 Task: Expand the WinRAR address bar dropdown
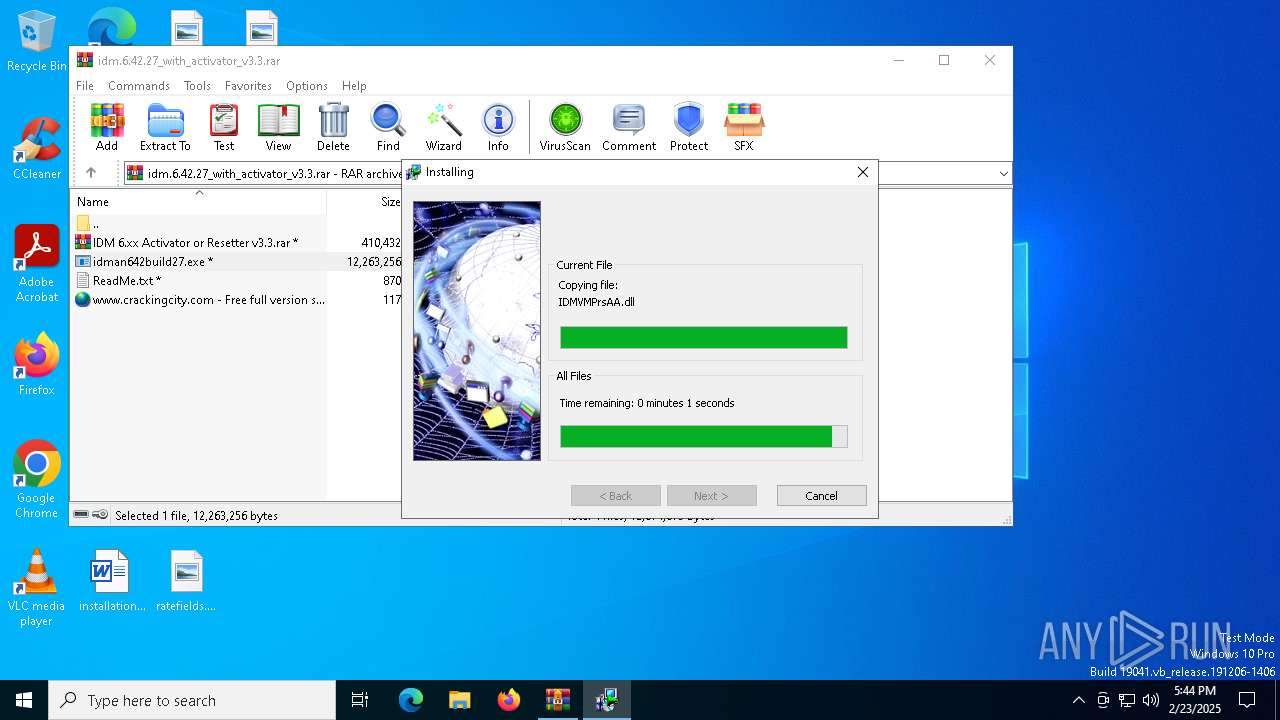click(x=1003, y=173)
